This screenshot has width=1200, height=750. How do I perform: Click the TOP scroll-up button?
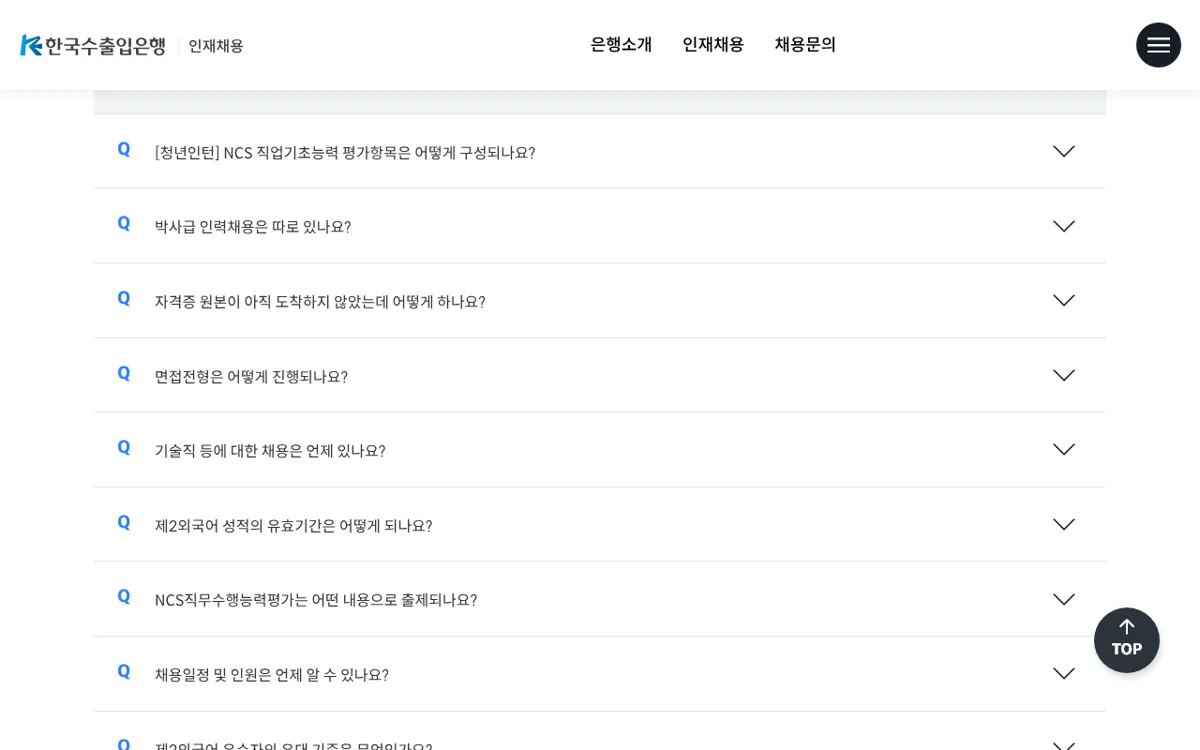[1127, 640]
